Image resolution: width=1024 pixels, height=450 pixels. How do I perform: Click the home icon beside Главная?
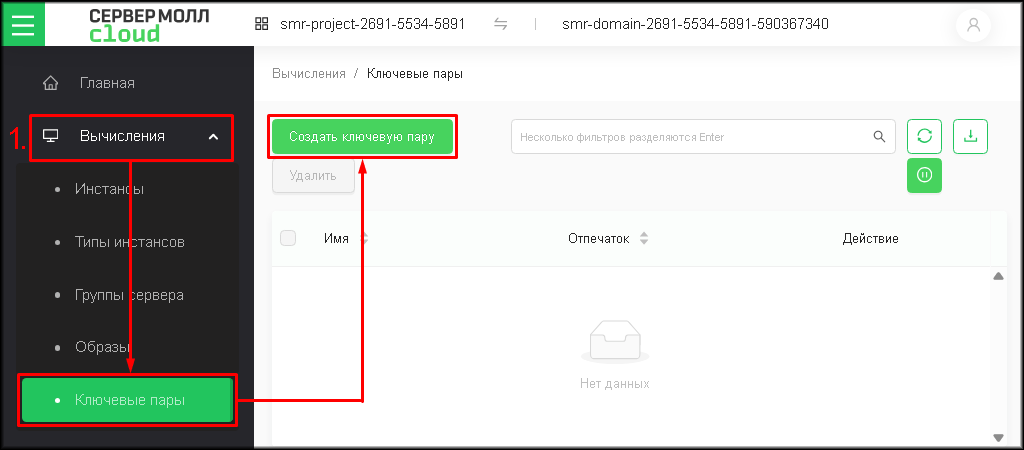click(x=51, y=83)
